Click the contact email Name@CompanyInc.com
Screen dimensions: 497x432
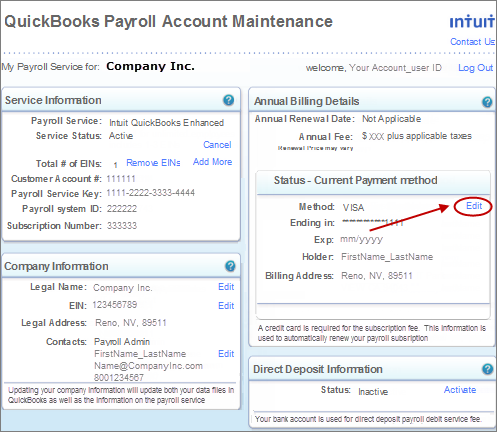coord(148,366)
